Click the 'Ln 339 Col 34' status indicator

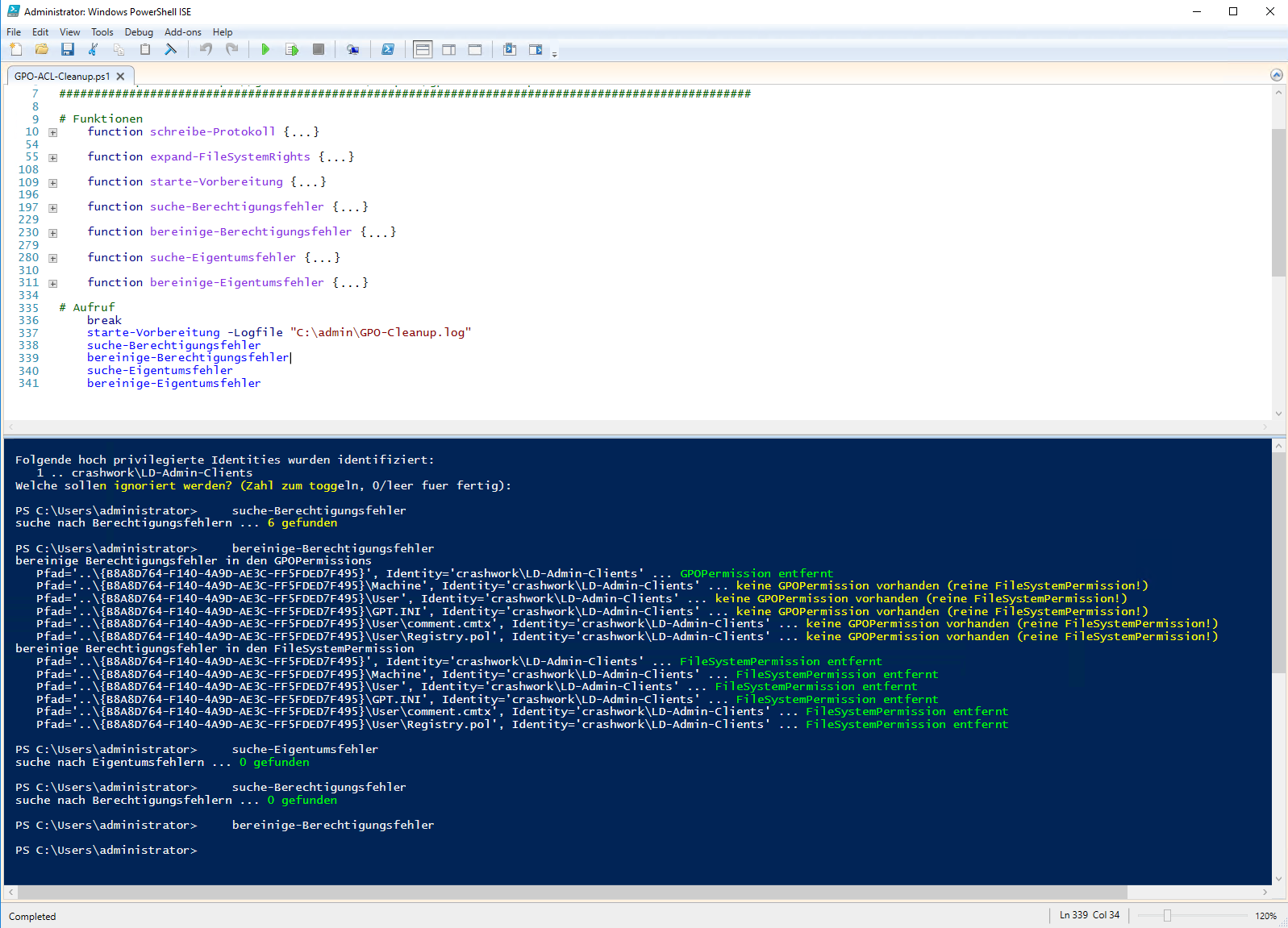1090,915
